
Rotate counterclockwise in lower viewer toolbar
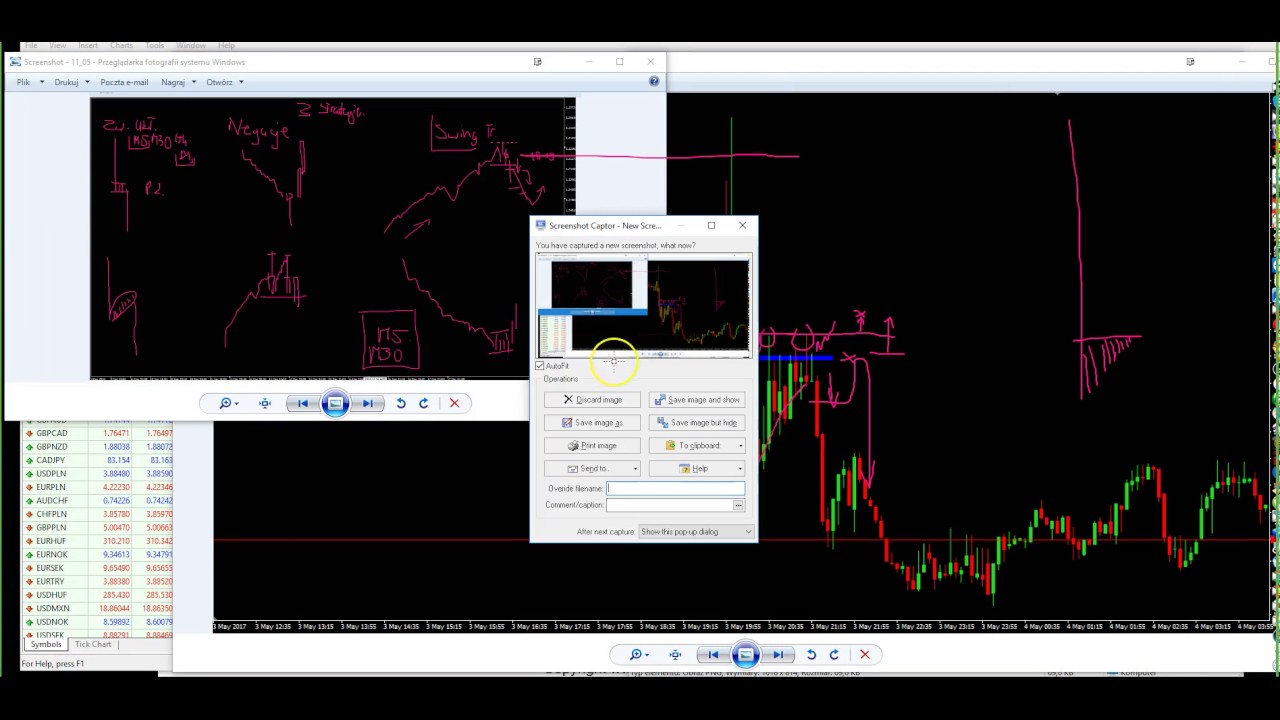coord(811,655)
